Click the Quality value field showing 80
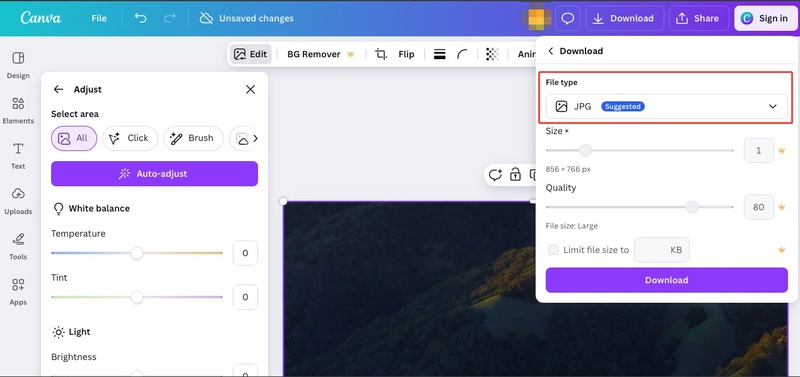The width and height of the screenshot is (800, 377). point(759,207)
